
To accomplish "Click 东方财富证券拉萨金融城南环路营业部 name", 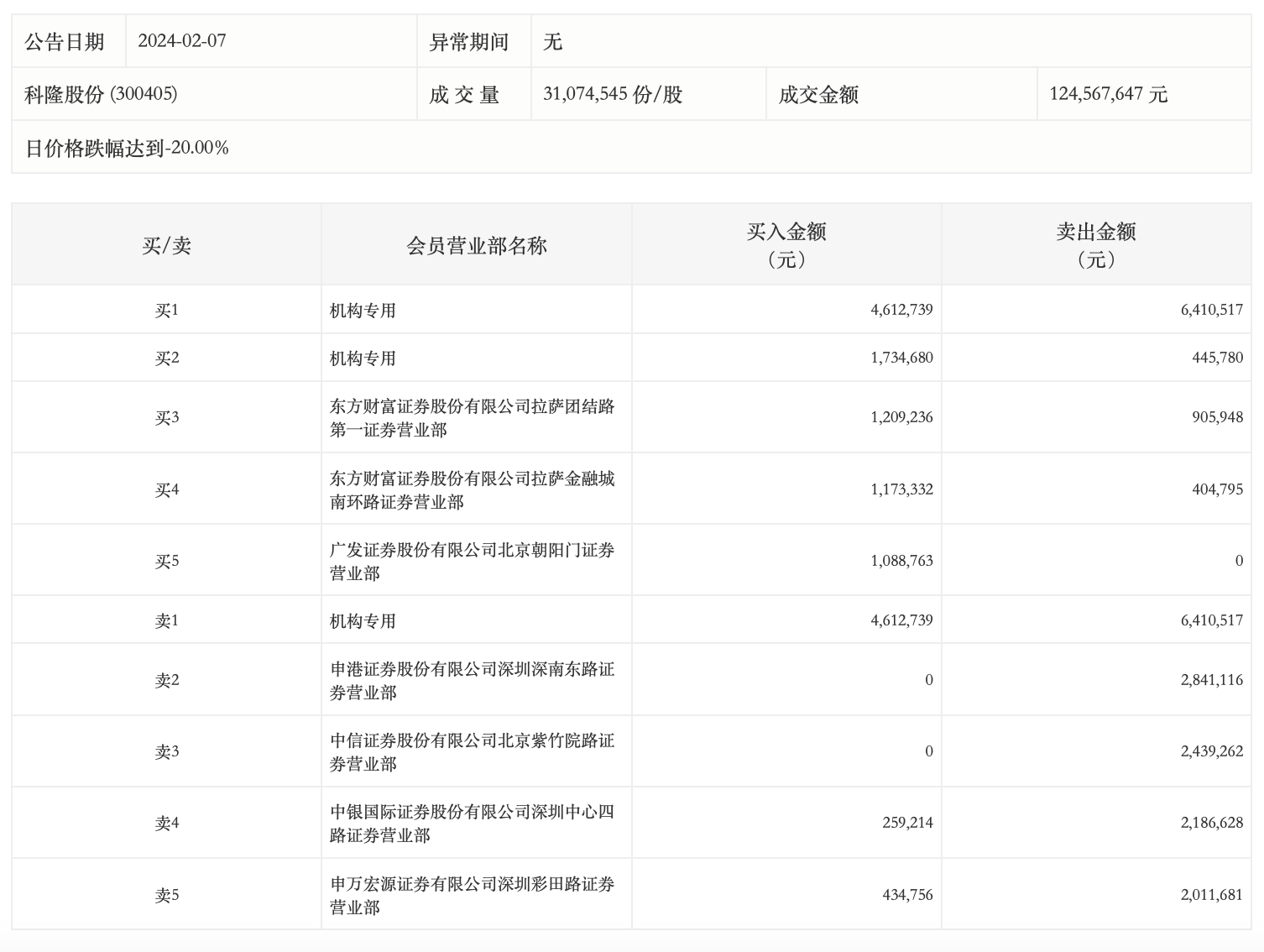I will pos(472,490).
